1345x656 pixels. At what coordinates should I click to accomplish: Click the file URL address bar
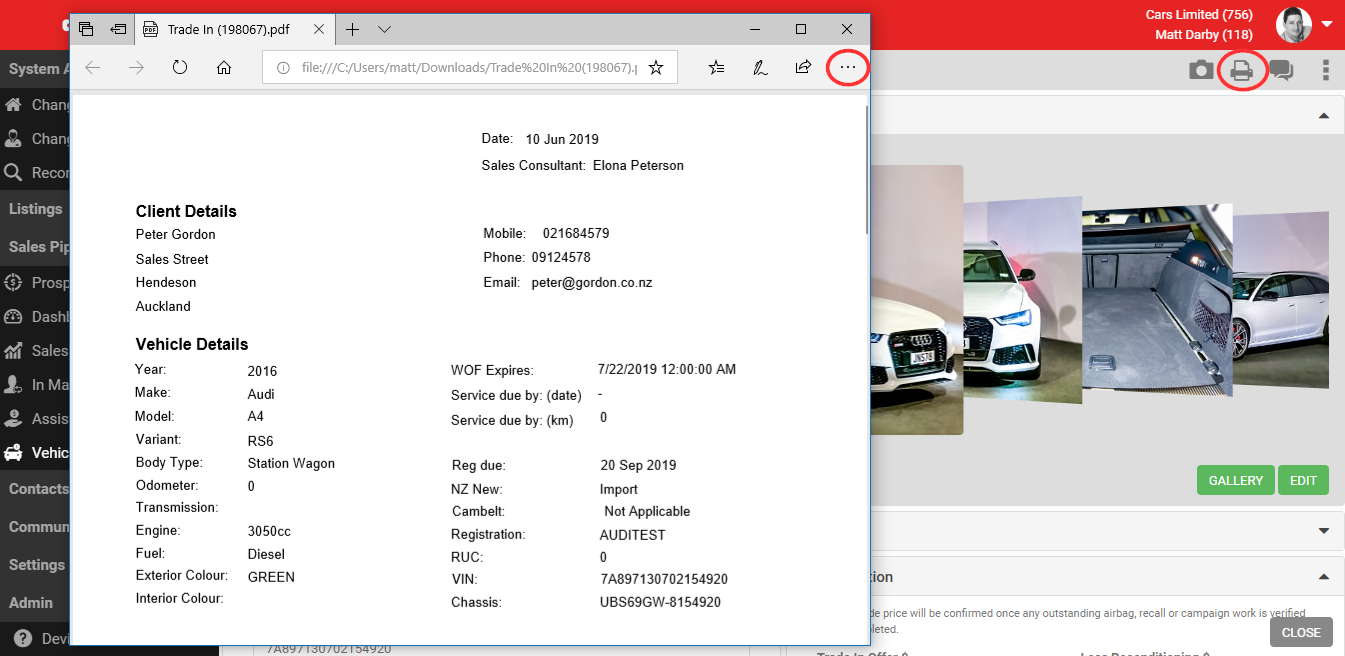470,68
